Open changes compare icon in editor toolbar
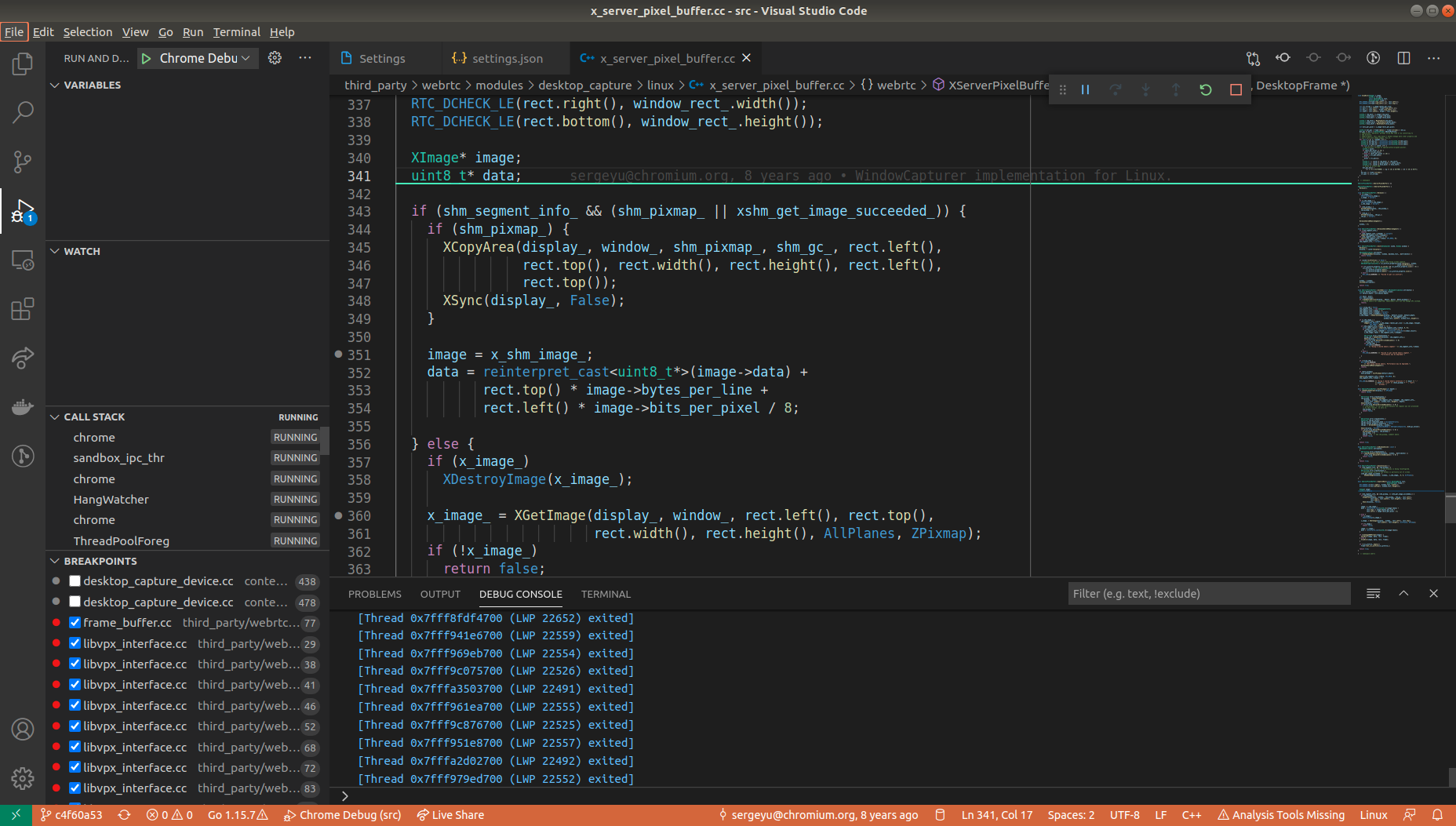The image size is (1456, 826). coord(1253,58)
